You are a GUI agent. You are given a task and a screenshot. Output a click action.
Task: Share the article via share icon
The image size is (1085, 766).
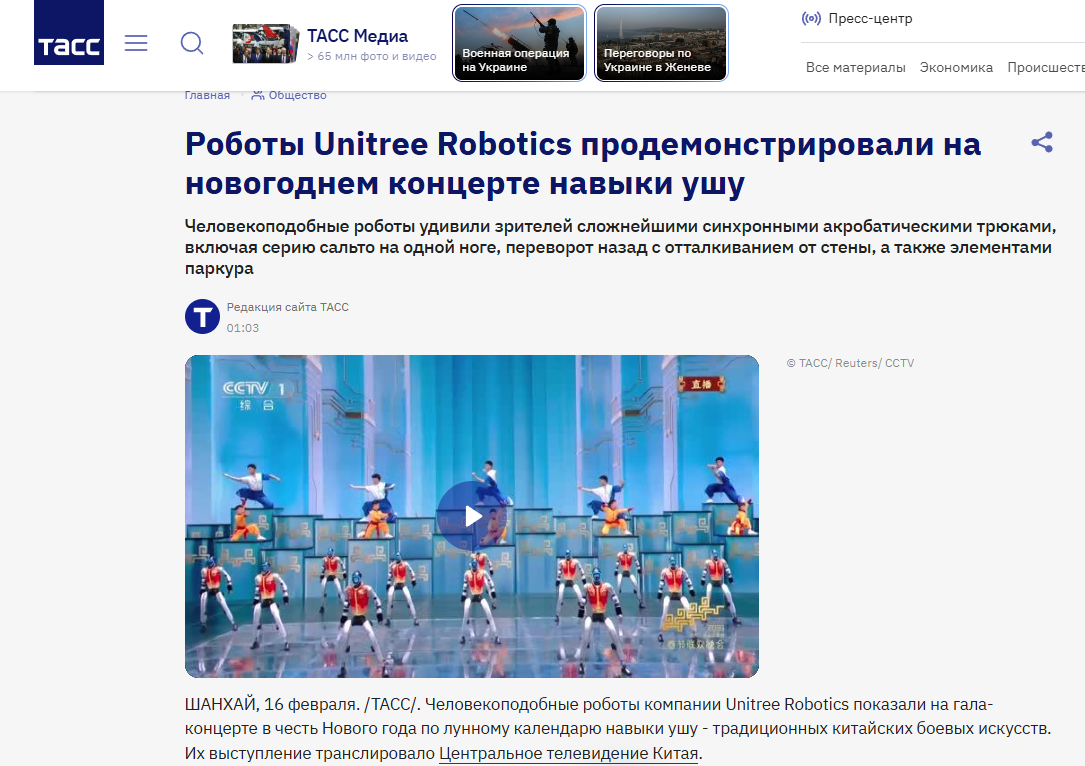coord(1041,143)
